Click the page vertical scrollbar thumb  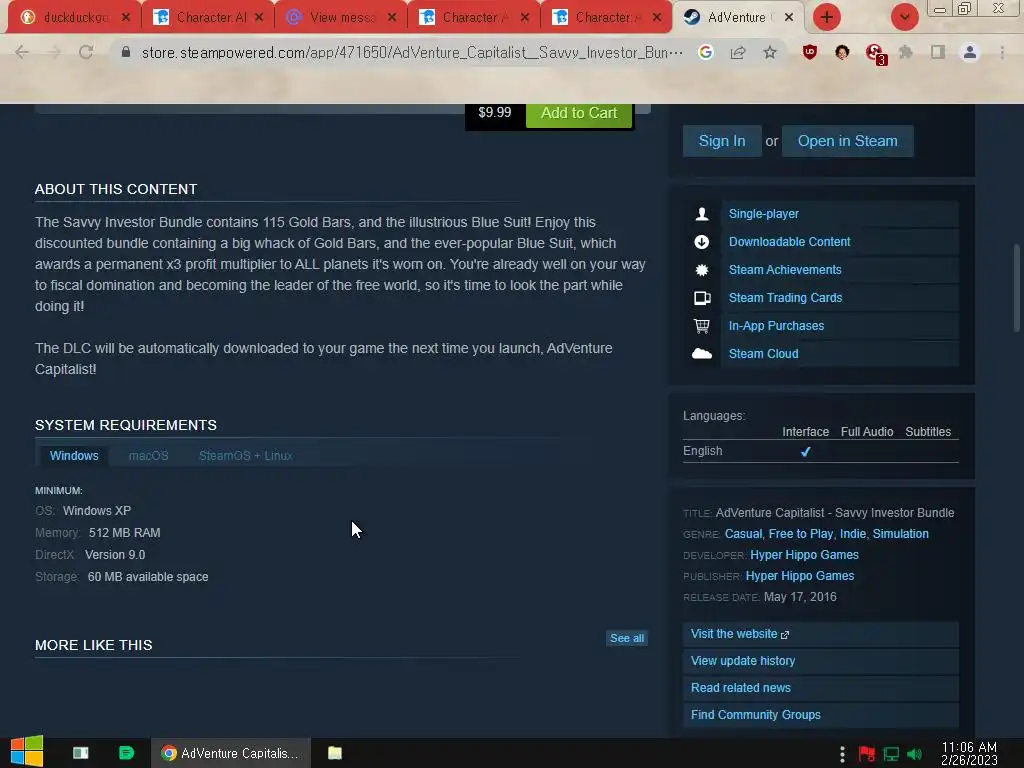[1016, 287]
